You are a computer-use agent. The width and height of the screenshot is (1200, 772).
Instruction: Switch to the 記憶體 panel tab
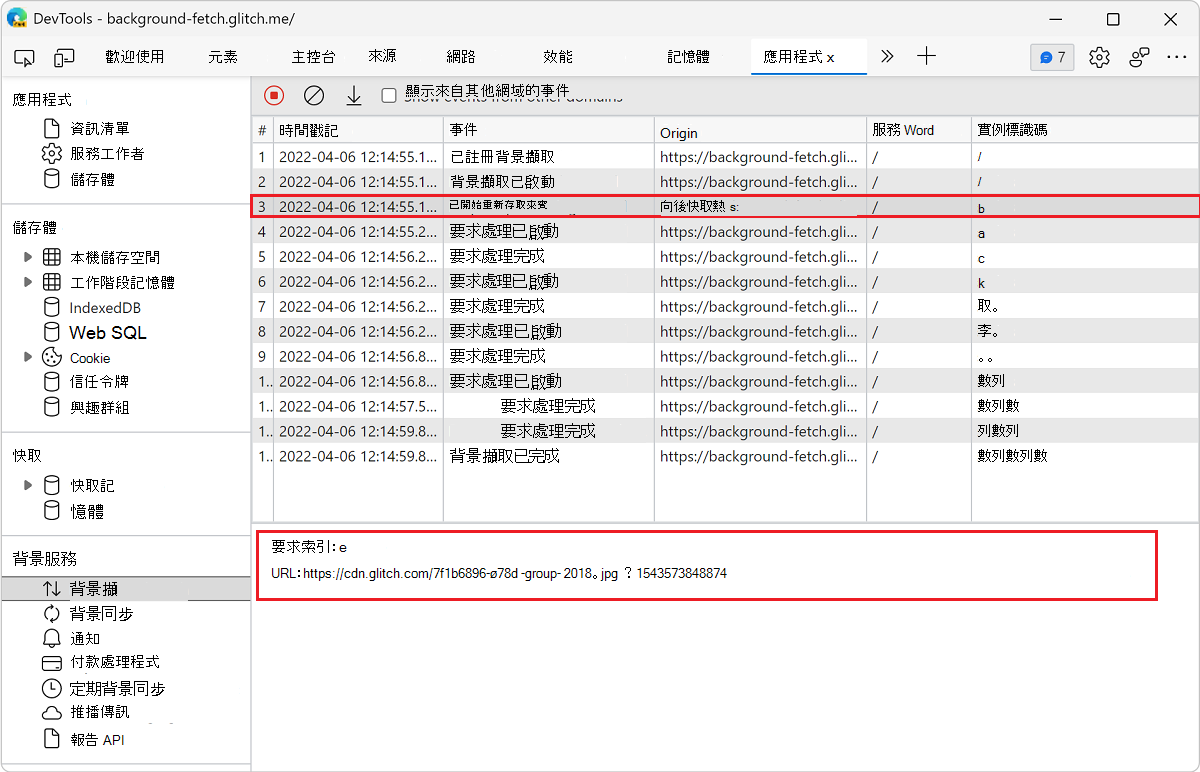coord(688,57)
